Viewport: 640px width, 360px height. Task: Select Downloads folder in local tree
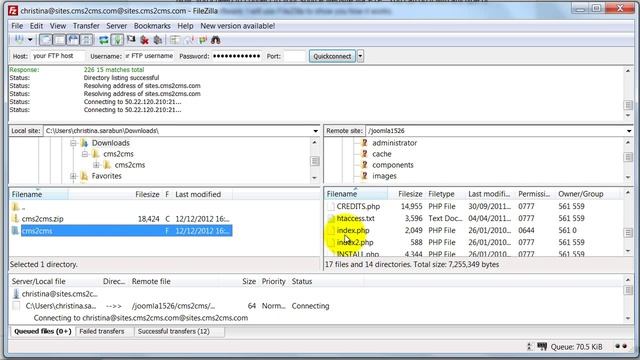[x=111, y=143]
